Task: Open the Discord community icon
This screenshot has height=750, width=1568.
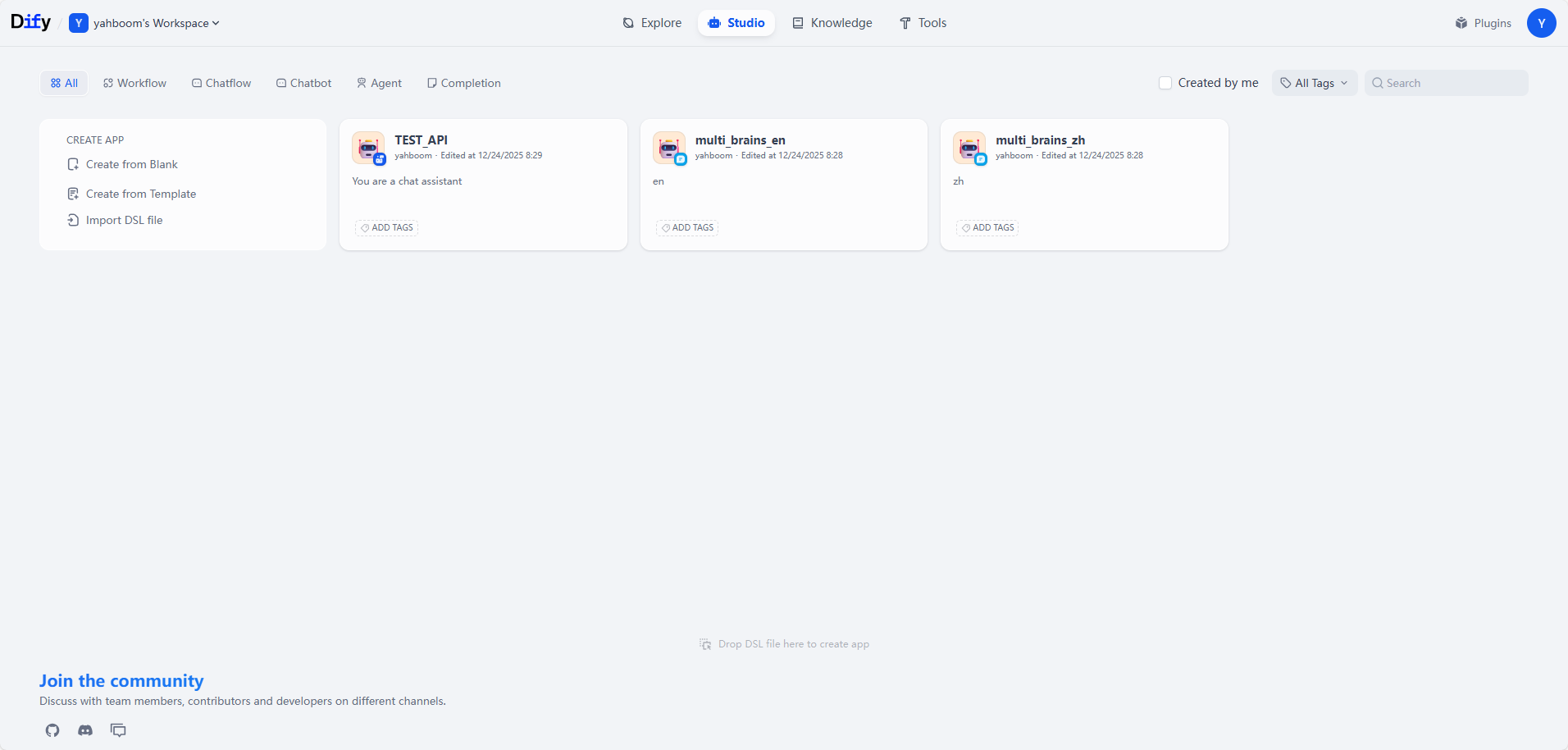Action: pyautogui.click(x=85, y=730)
